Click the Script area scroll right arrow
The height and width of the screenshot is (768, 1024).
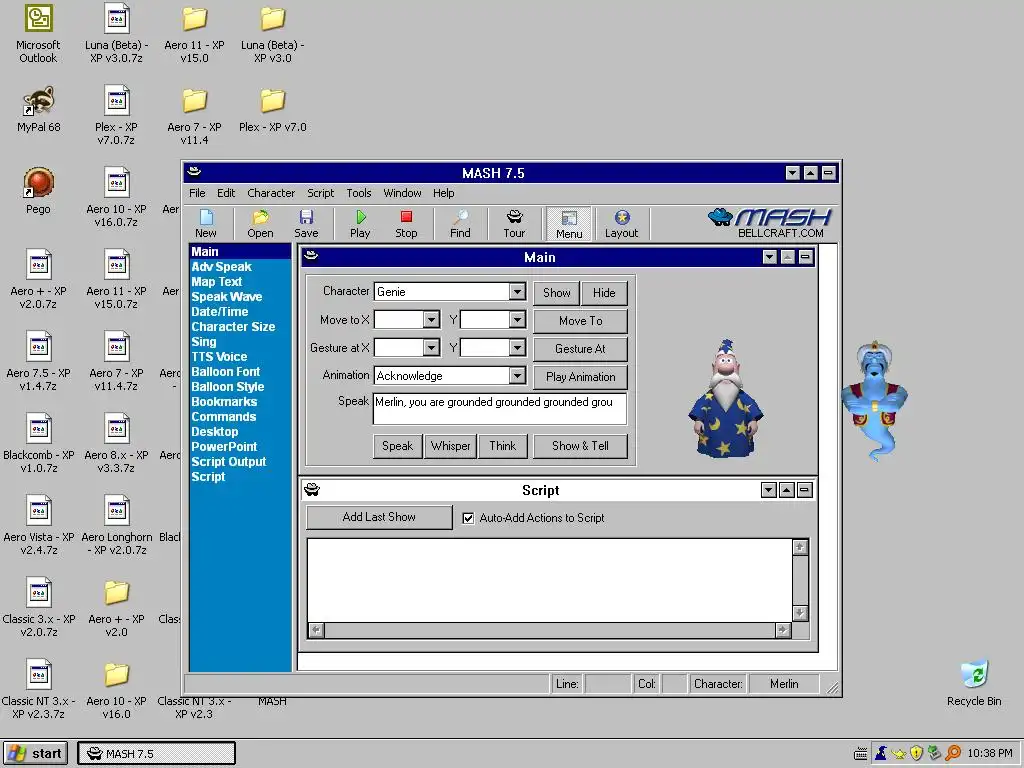[783, 630]
